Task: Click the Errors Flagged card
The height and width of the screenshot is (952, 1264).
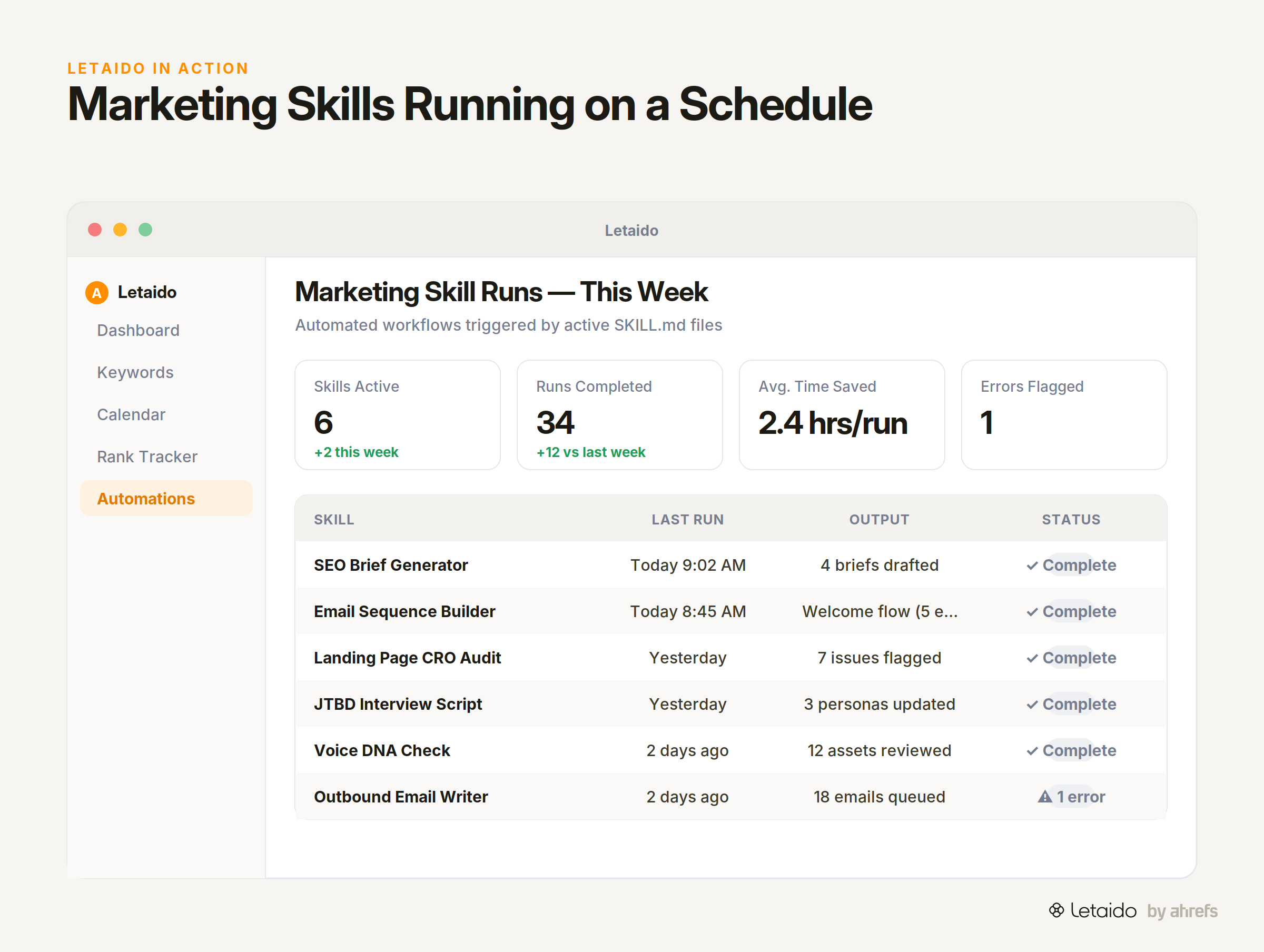Action: [x=1064, y=415]
